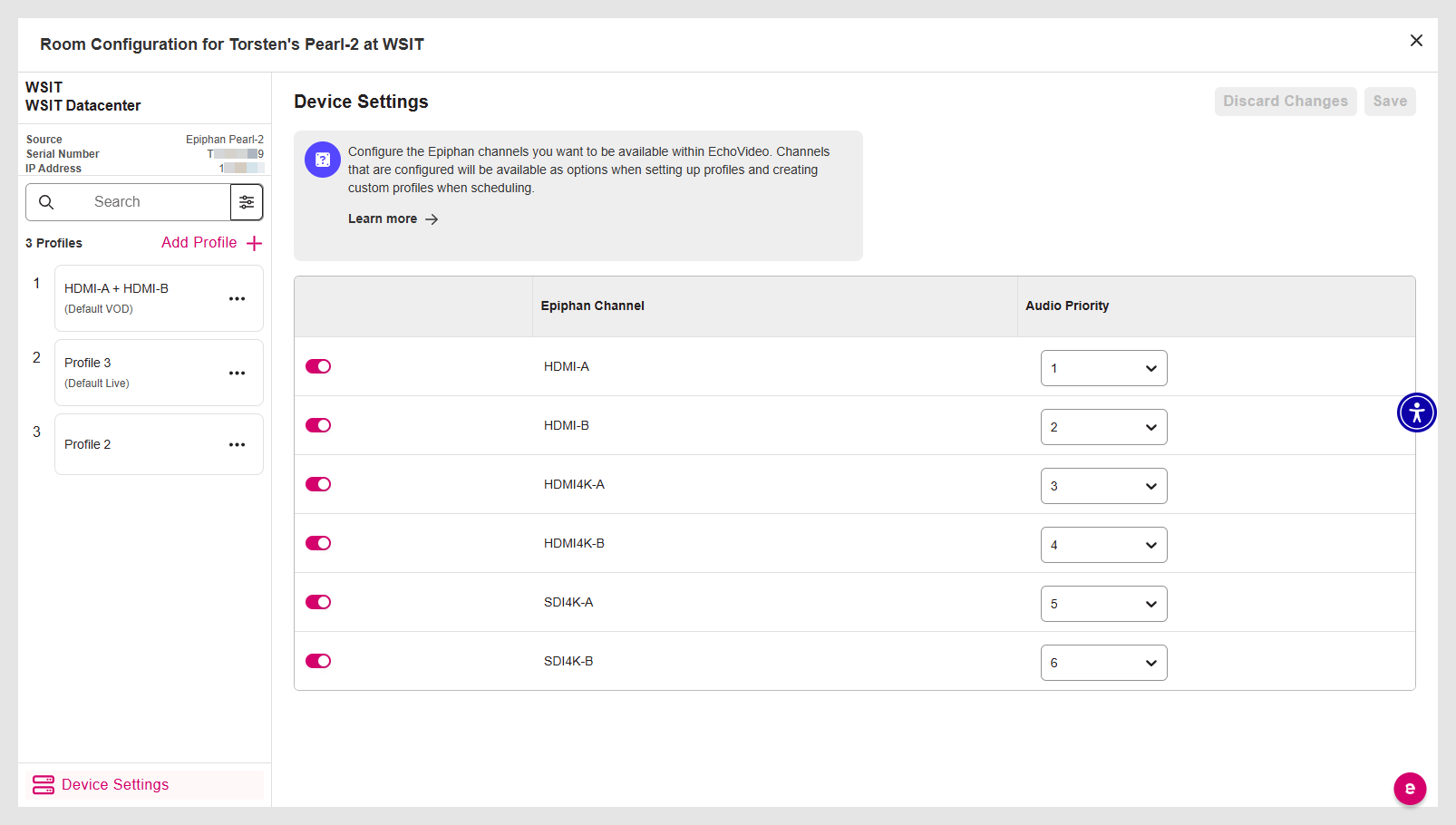Click the Epiphan Pearl-2 source value
Image resolution: width=1456 pixels, height=825 pixels.
(x=225, y=140)
